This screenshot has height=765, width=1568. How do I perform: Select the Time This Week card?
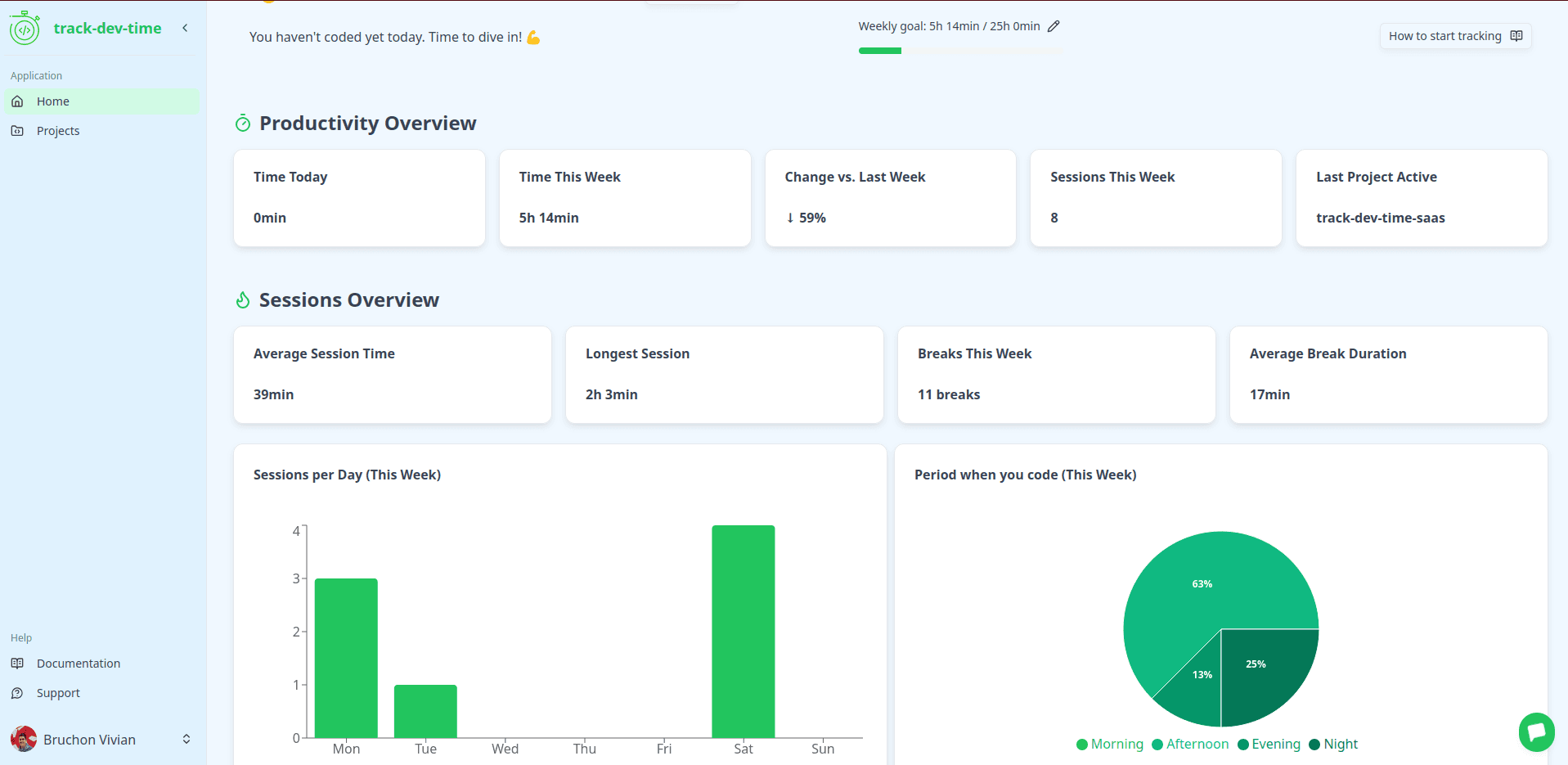tap(625, 198)
